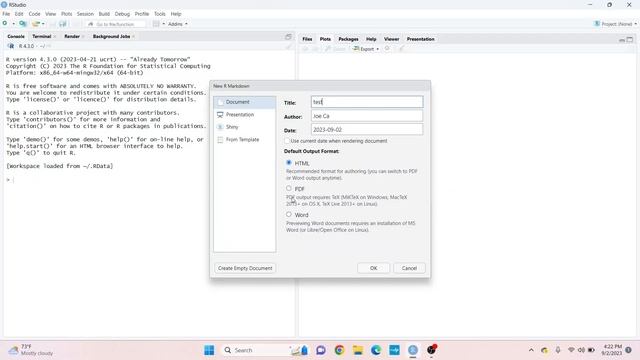The height and width of the screenshot is (360, 640).
Task: Click the New Project icon in toolbar
Action: tap(22, 24)
